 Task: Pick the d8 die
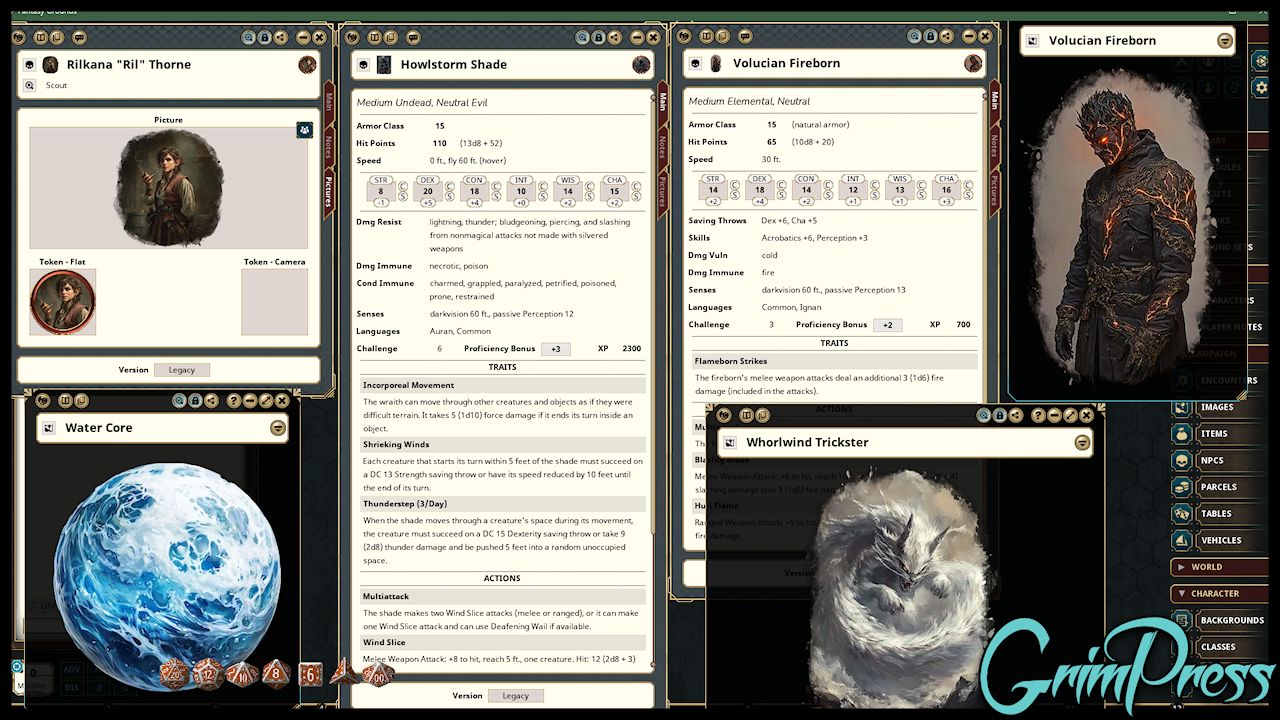point(276,673)
